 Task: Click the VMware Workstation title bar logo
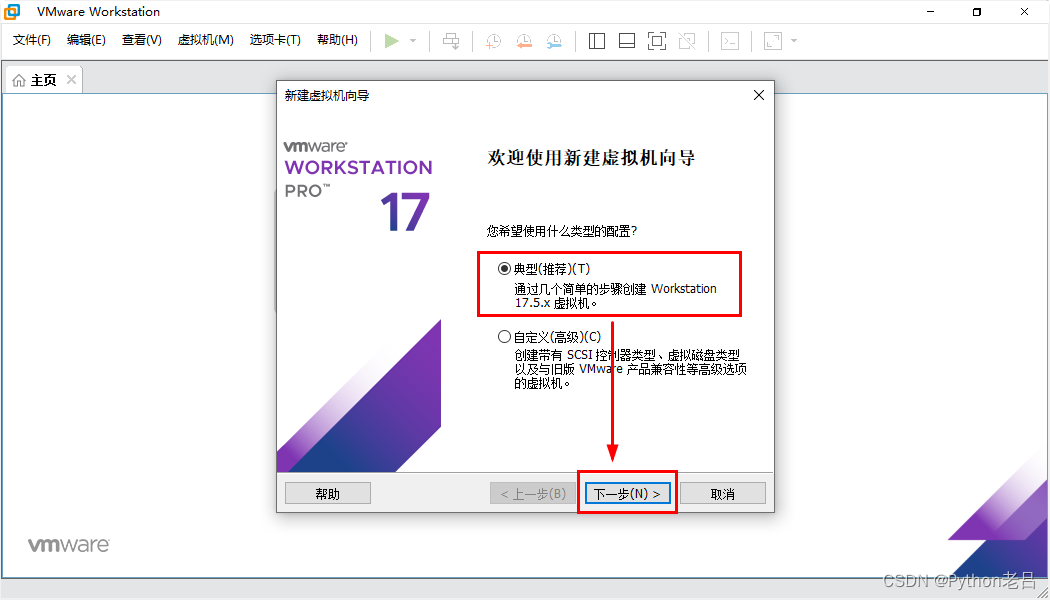[11, 11]
